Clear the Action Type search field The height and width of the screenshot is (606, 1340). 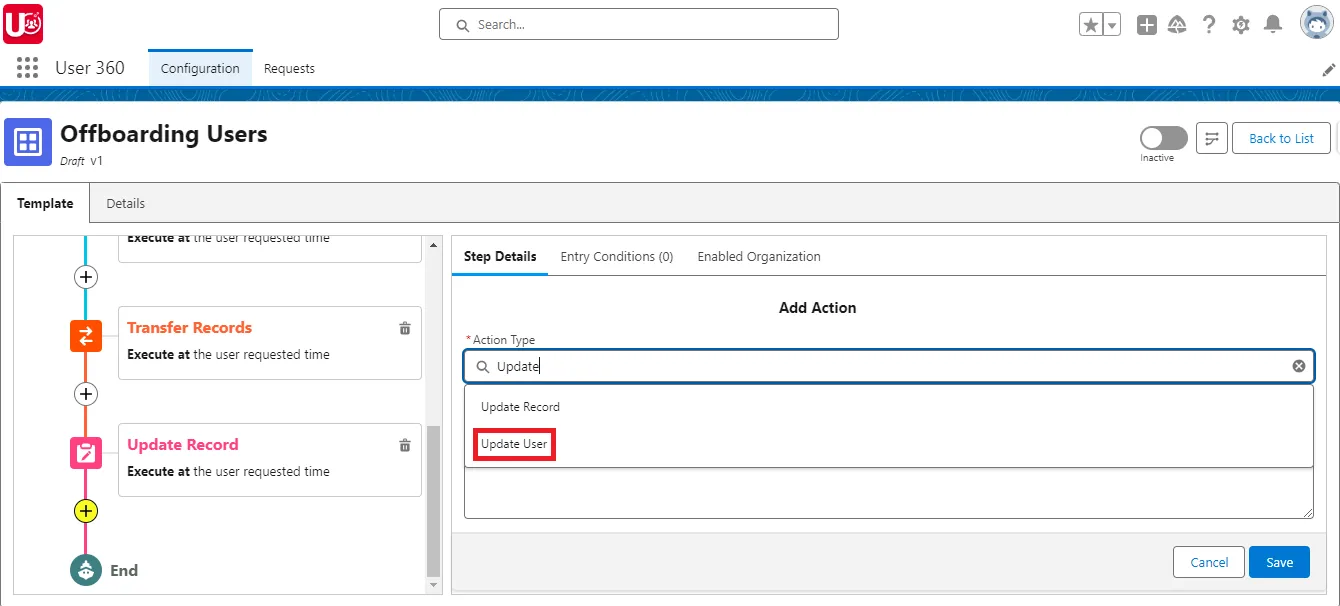[x=1299, y=365]
